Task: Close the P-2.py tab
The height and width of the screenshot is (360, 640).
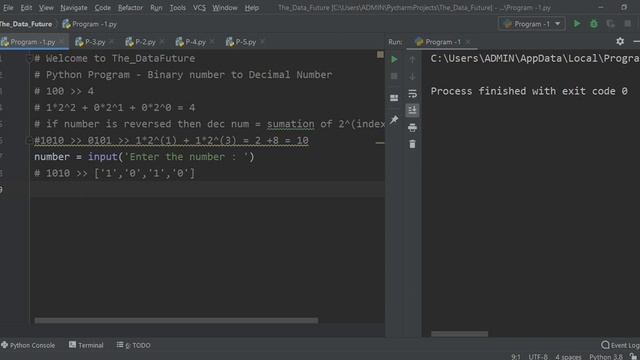Action: click(x=162, y=42)
